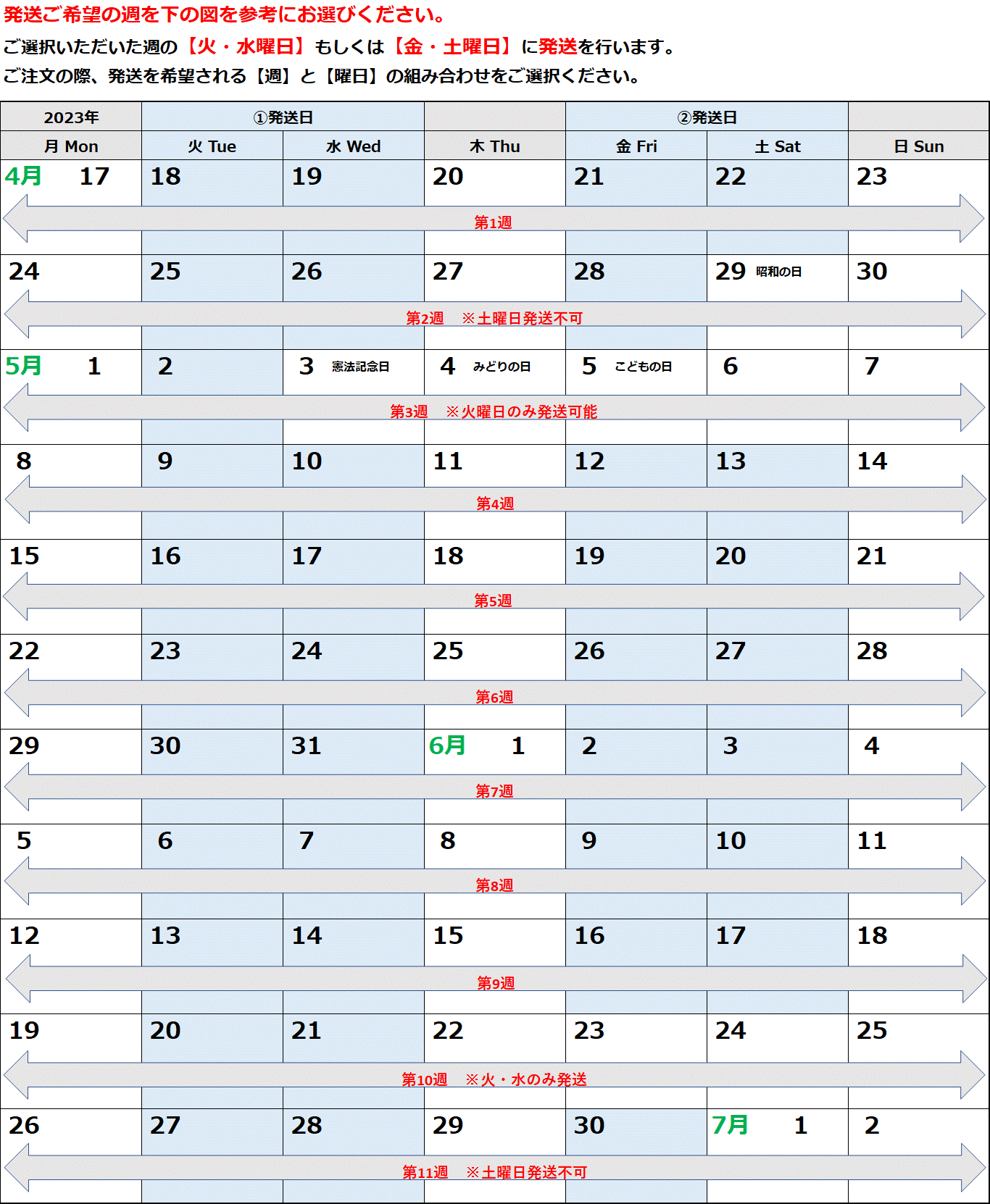Click the red 【火・水曜日】 text
Viewport: 990px width, 1204px height.
(246, 46)
